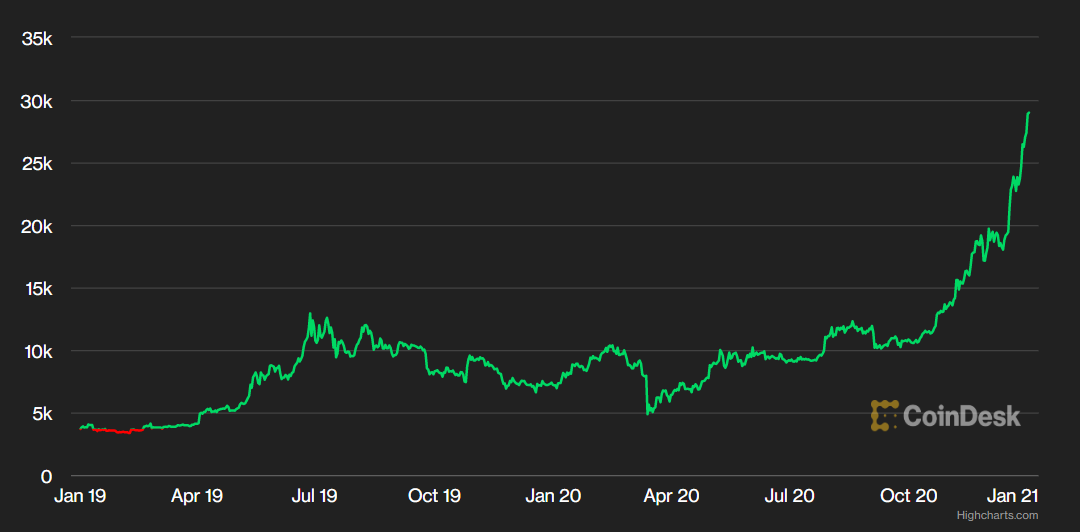Image resolution: width=1080 pixels, height=532 pixels.
Task: Select the 35k y-axis label
Action: click(37, 39)
